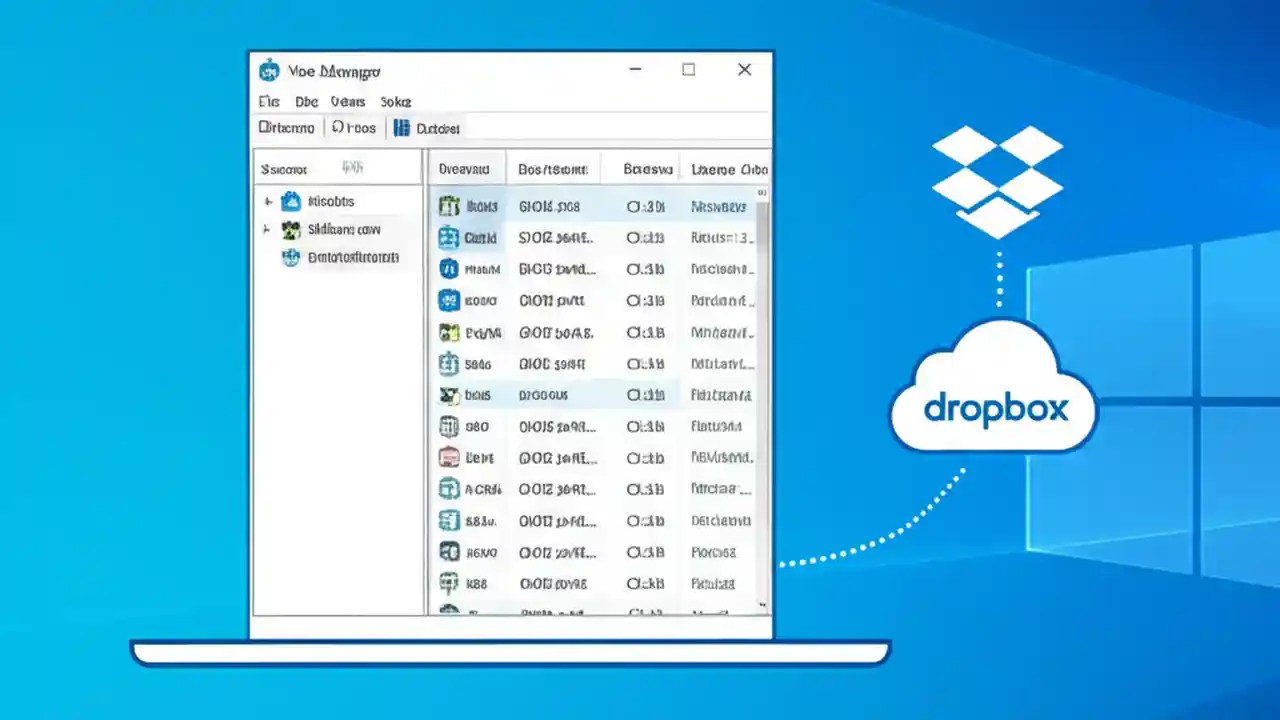Click the application icon in the title bar
The width and height of the screenshot is (1280, 720).
tap(268, 70)
